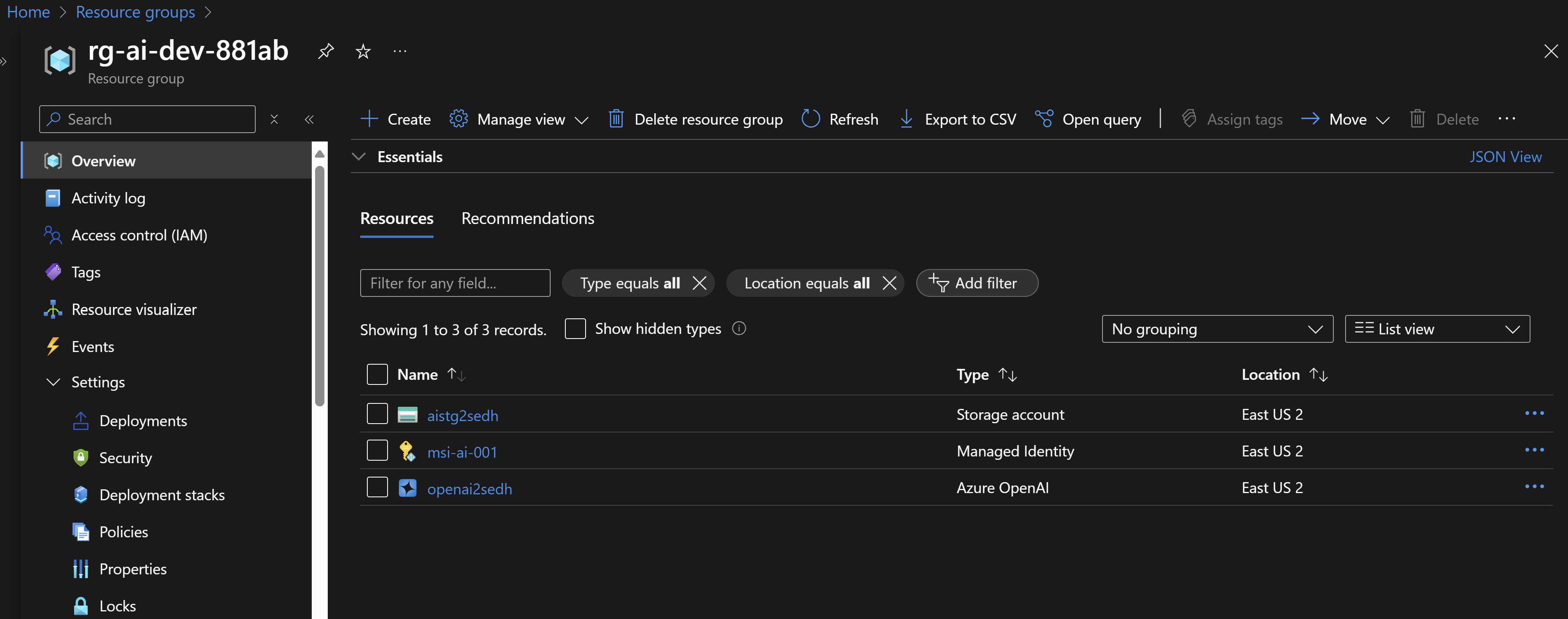Click Delete resource group
This screenshot has width=1568, height=619.
coord(695,119)
